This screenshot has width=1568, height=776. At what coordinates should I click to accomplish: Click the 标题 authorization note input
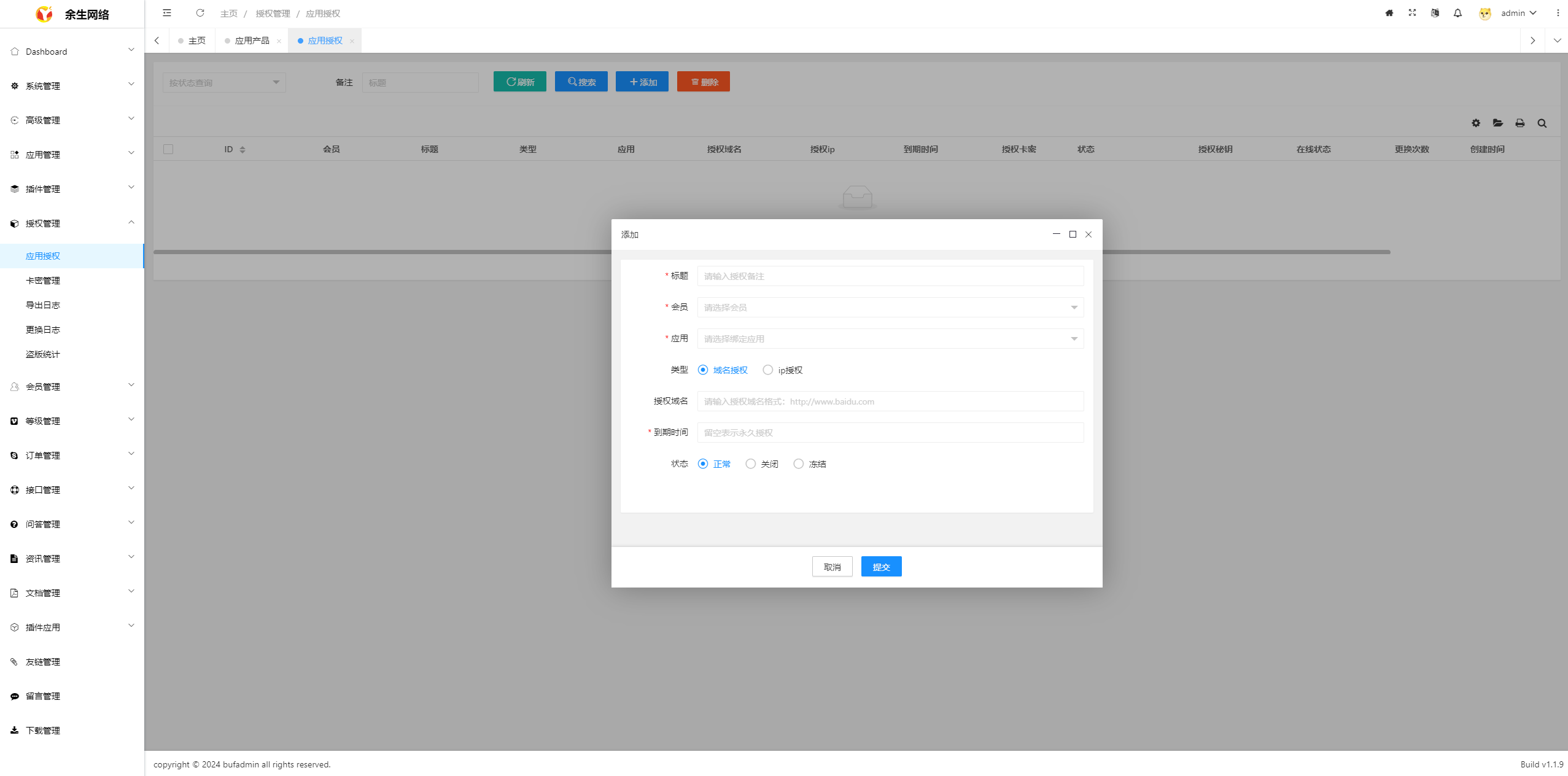[890, 276]
